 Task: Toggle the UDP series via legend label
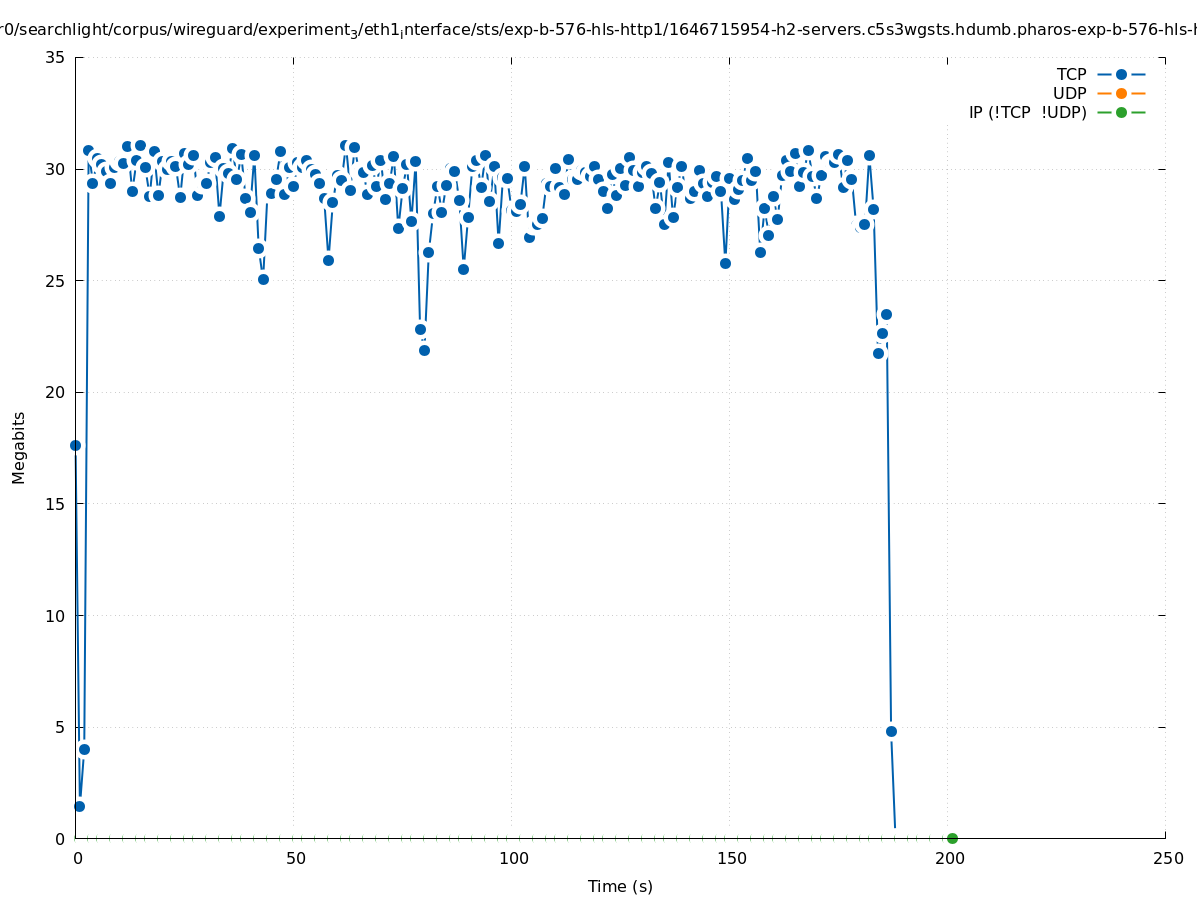(x=1069, y=93)
